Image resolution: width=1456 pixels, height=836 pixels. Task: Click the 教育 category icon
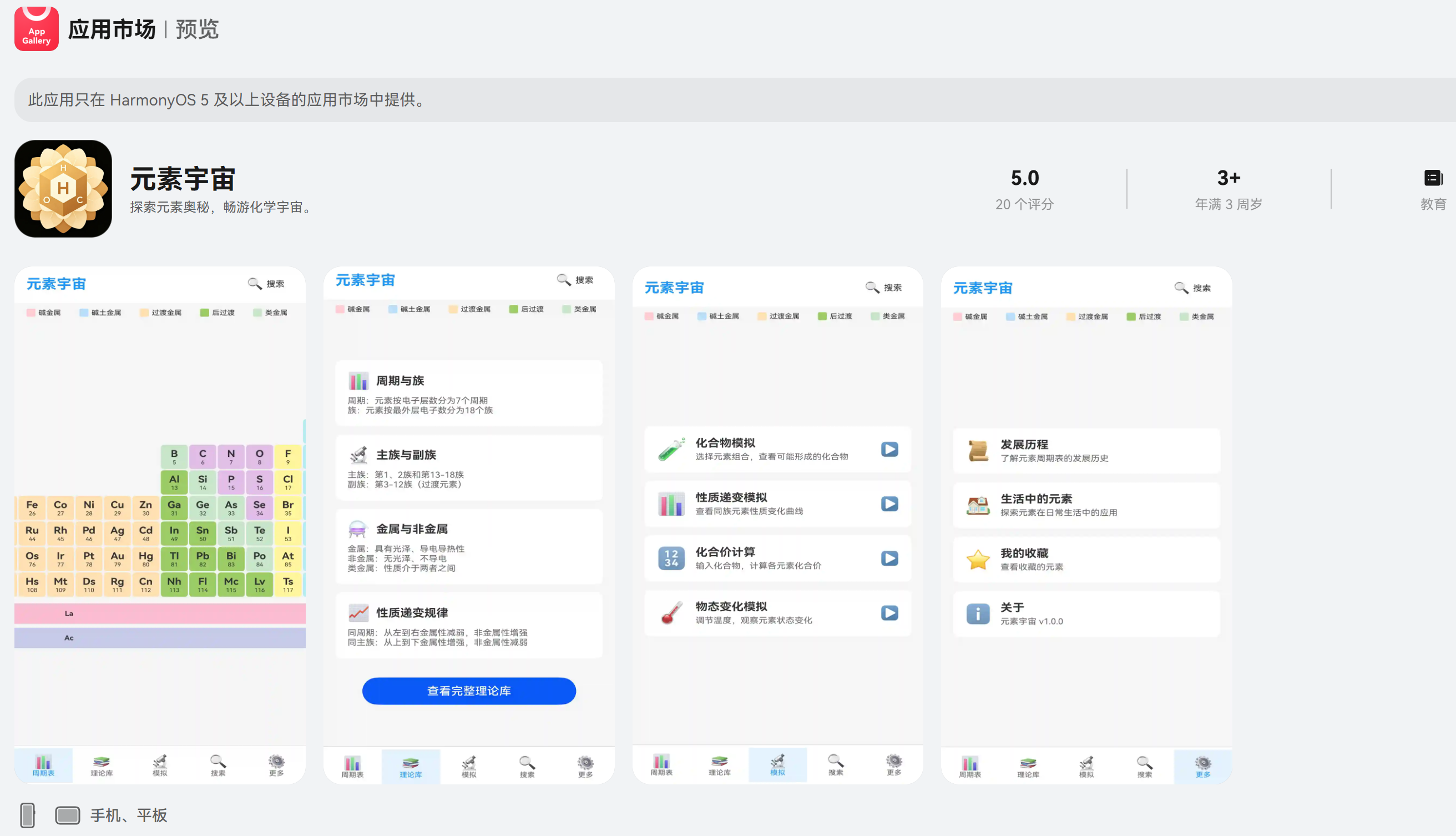(x=1433, y=178)
